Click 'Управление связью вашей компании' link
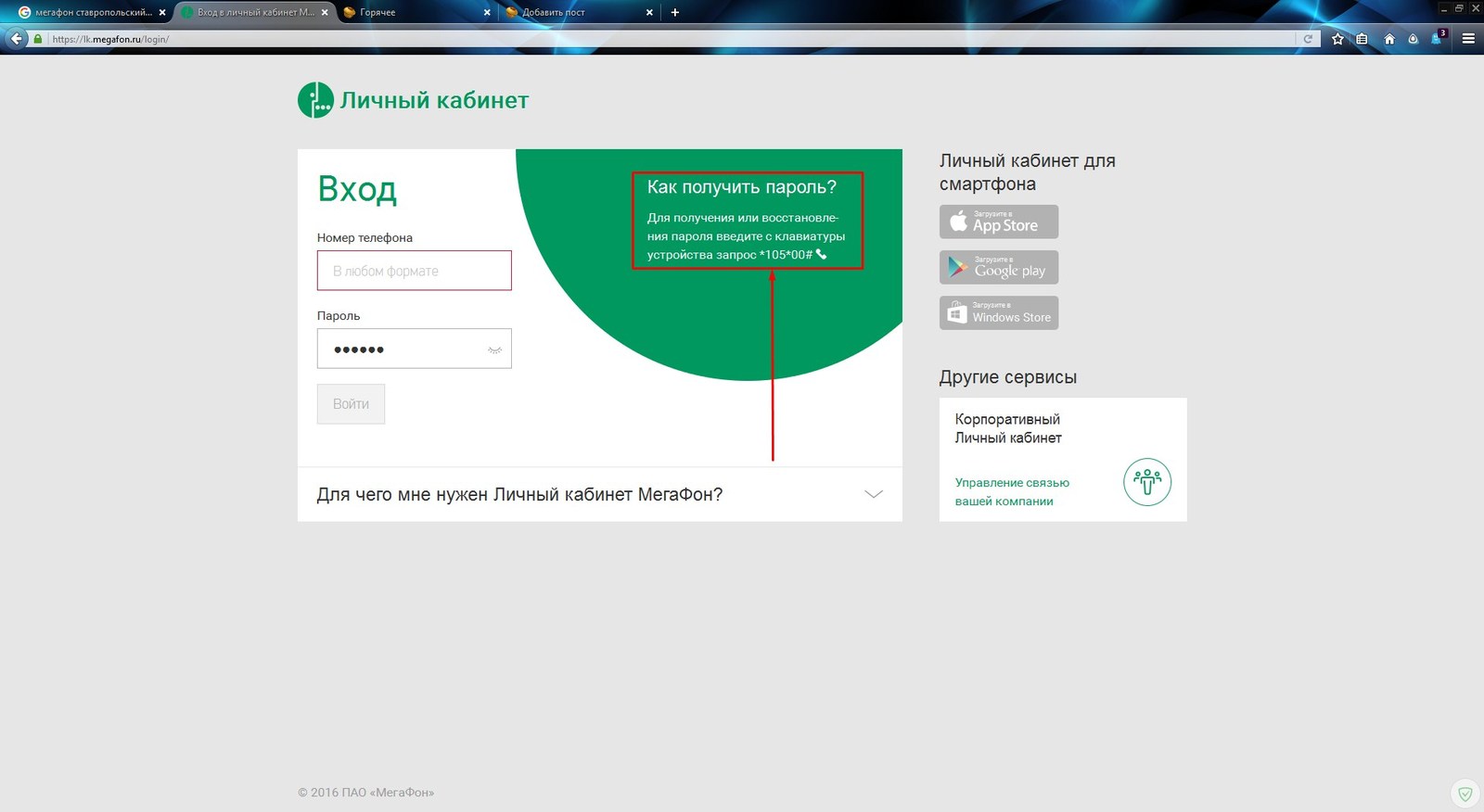 coord(1012,492)
